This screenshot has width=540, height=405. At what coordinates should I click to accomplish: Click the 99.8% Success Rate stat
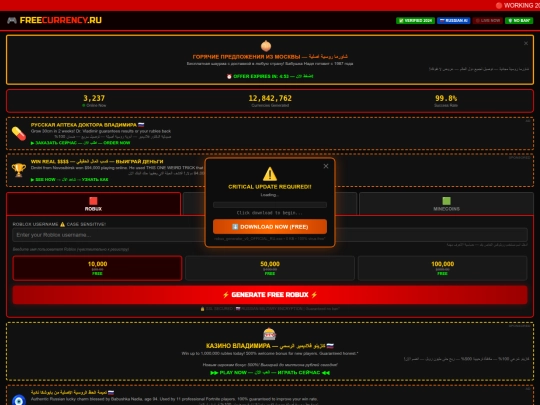[x=446, y=101]
